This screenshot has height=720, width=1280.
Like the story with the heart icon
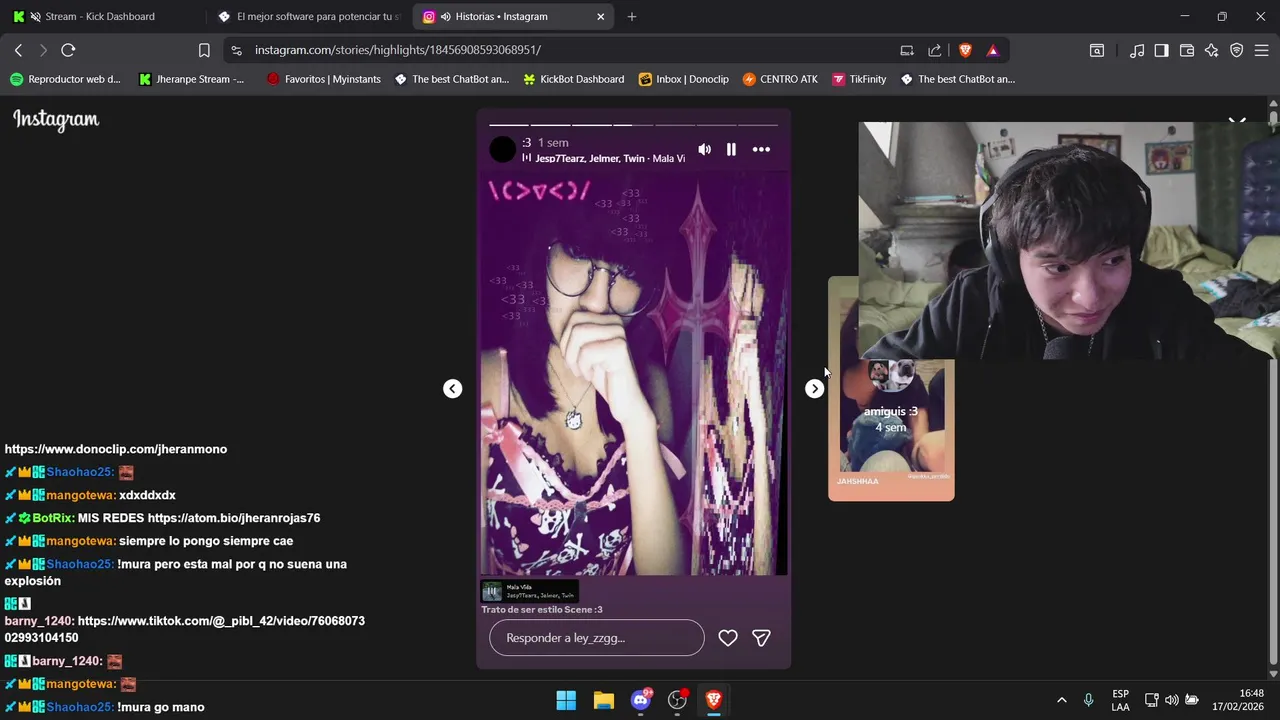(x=728, y=638)
